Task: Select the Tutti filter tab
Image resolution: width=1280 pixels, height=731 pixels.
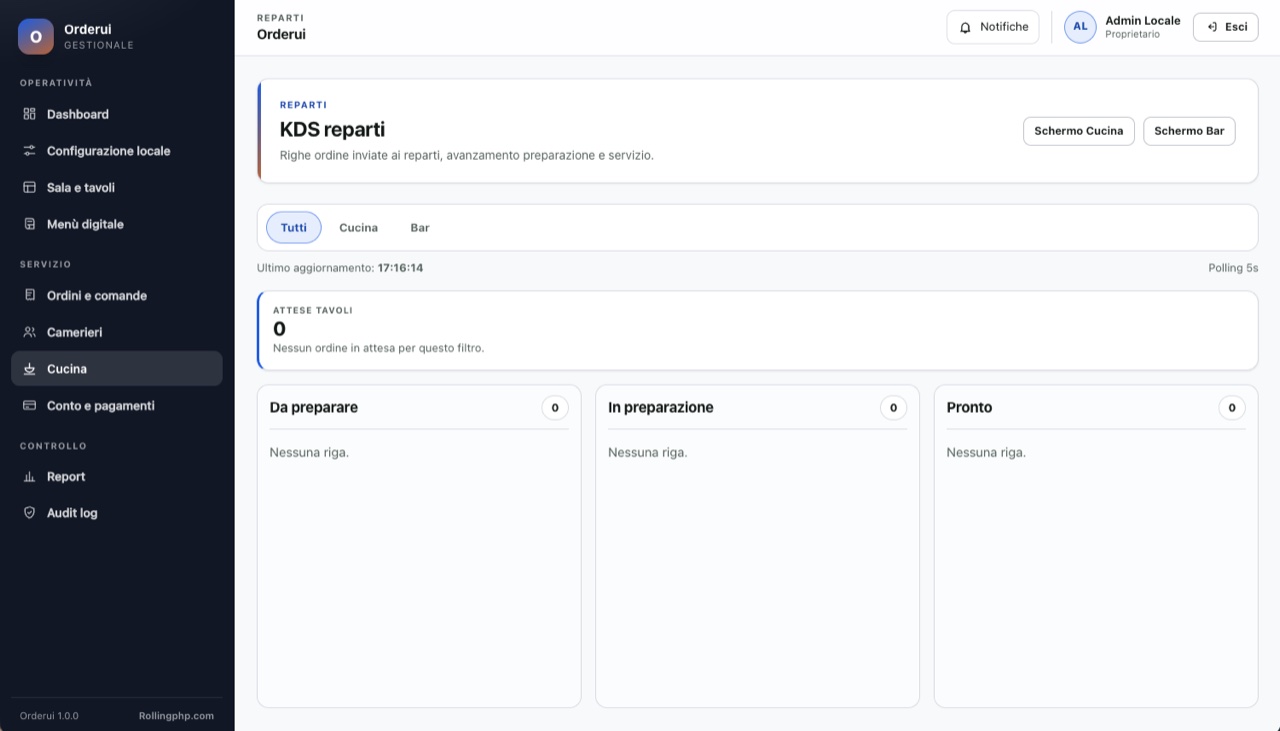Action: 294,228
